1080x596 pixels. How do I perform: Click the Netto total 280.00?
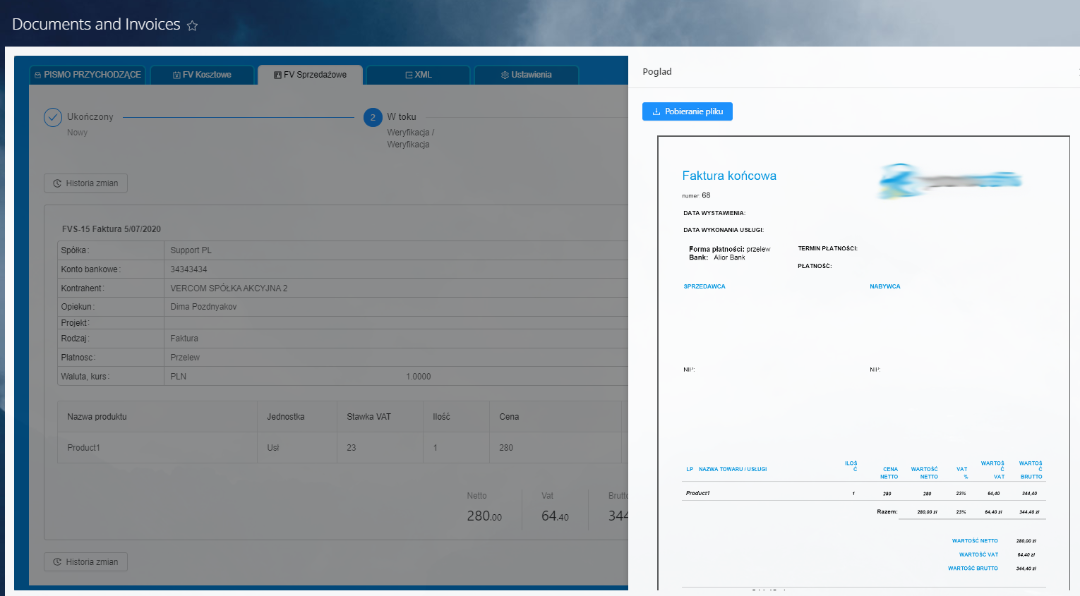484,516
